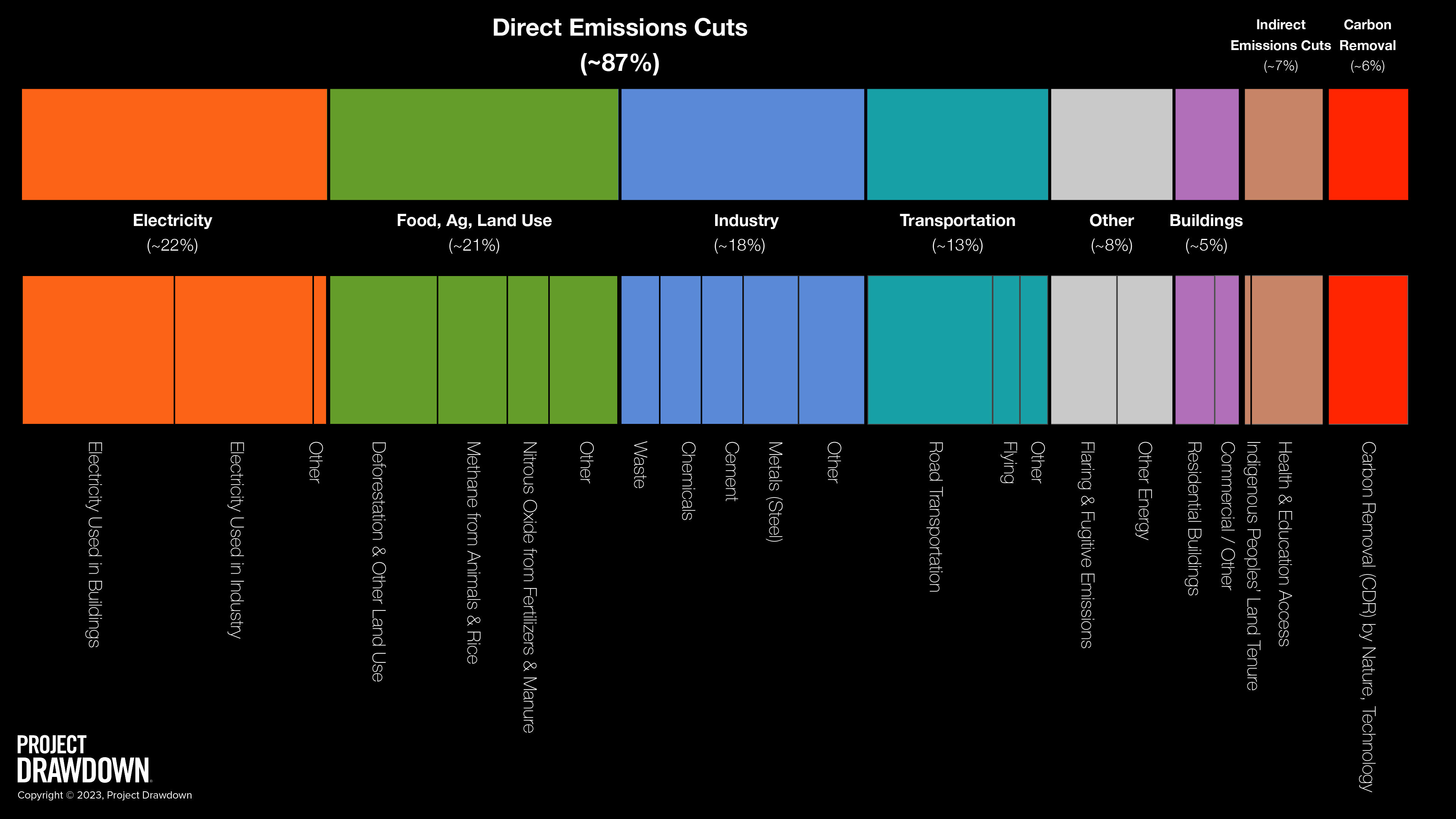Click the gray Other top bar
Screen dimensions: 1456x819
pyautogui.click(x=1111, y=144)
